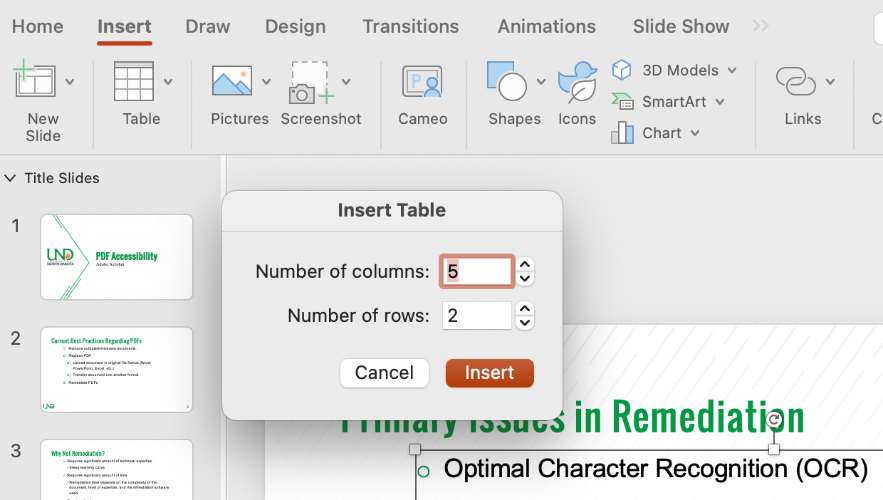Go to the Design tab
Image resolution: width=883 pixels, height=500 pixels.
[x=295, y=26]
